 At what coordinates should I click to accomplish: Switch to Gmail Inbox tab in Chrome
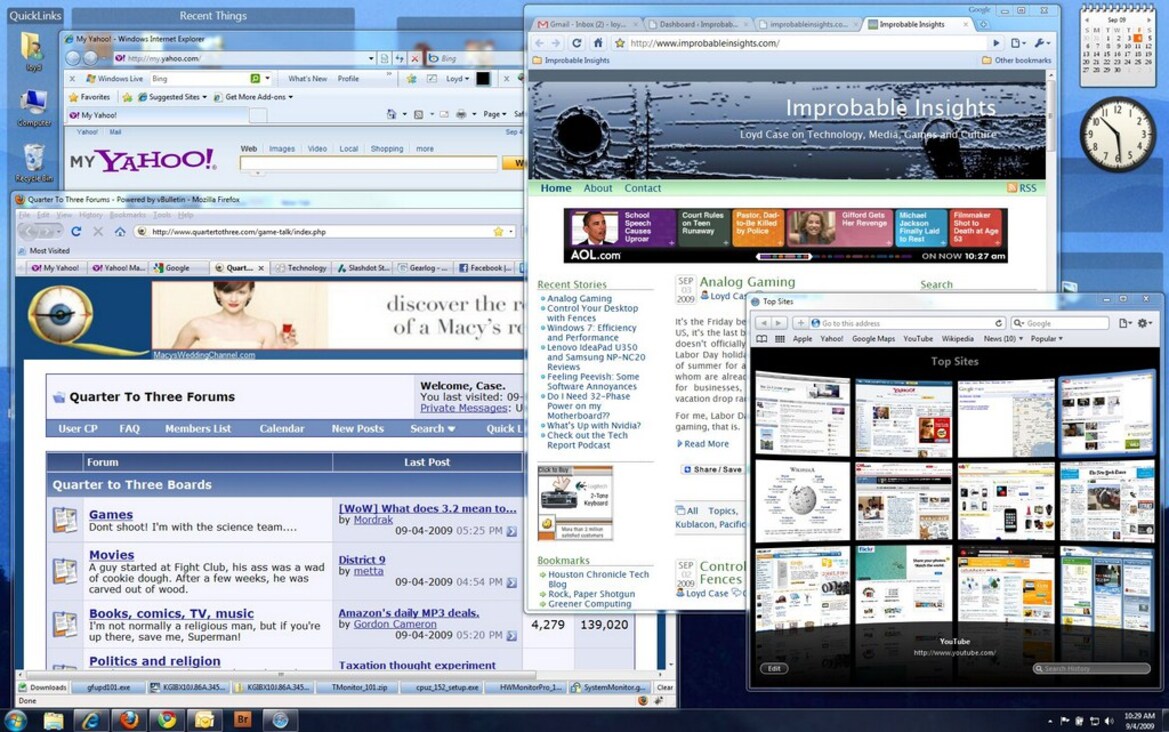pos(585,25)
